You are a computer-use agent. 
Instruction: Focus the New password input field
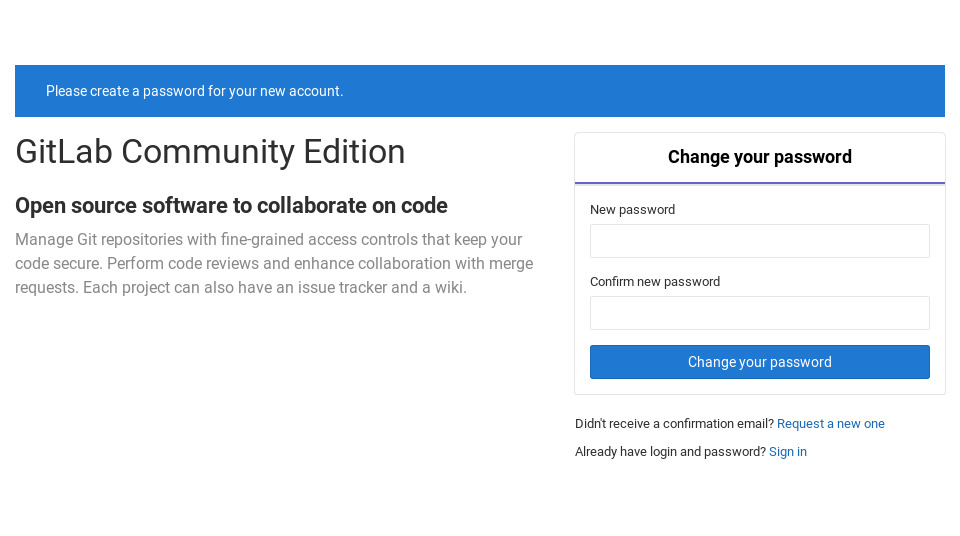pos(760,241)
